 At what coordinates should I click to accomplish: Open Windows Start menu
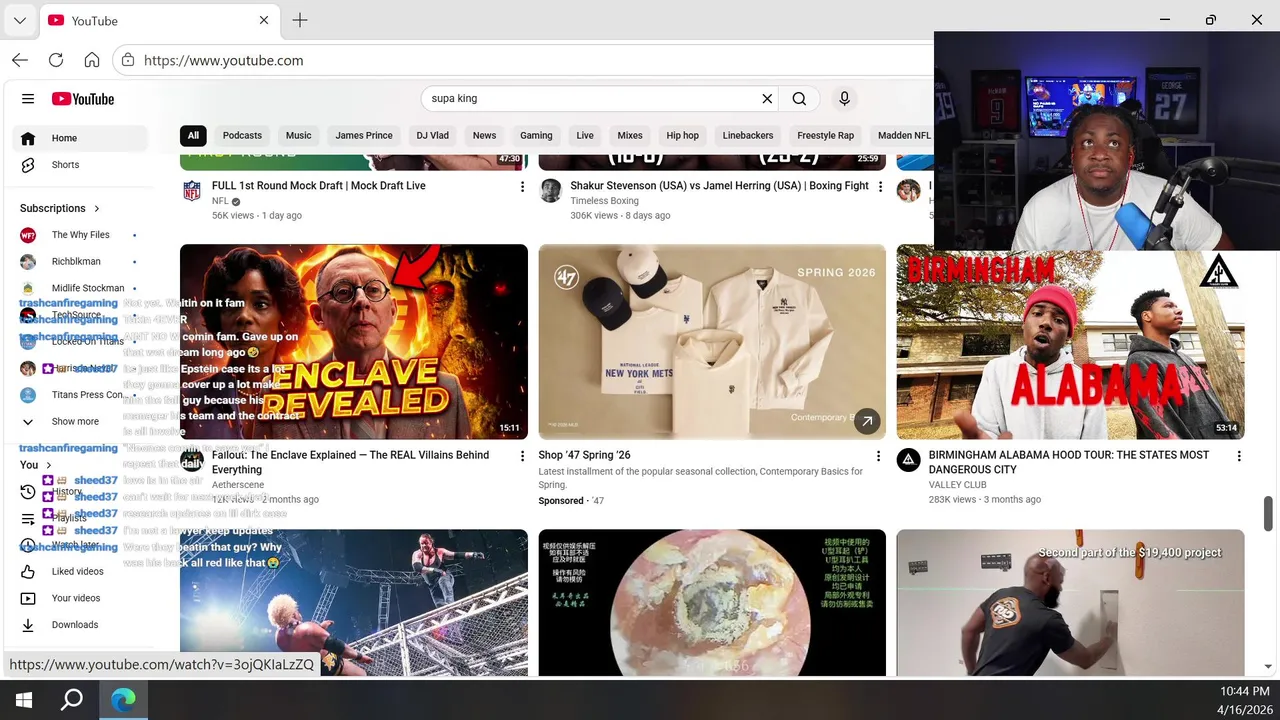[24, 700]
